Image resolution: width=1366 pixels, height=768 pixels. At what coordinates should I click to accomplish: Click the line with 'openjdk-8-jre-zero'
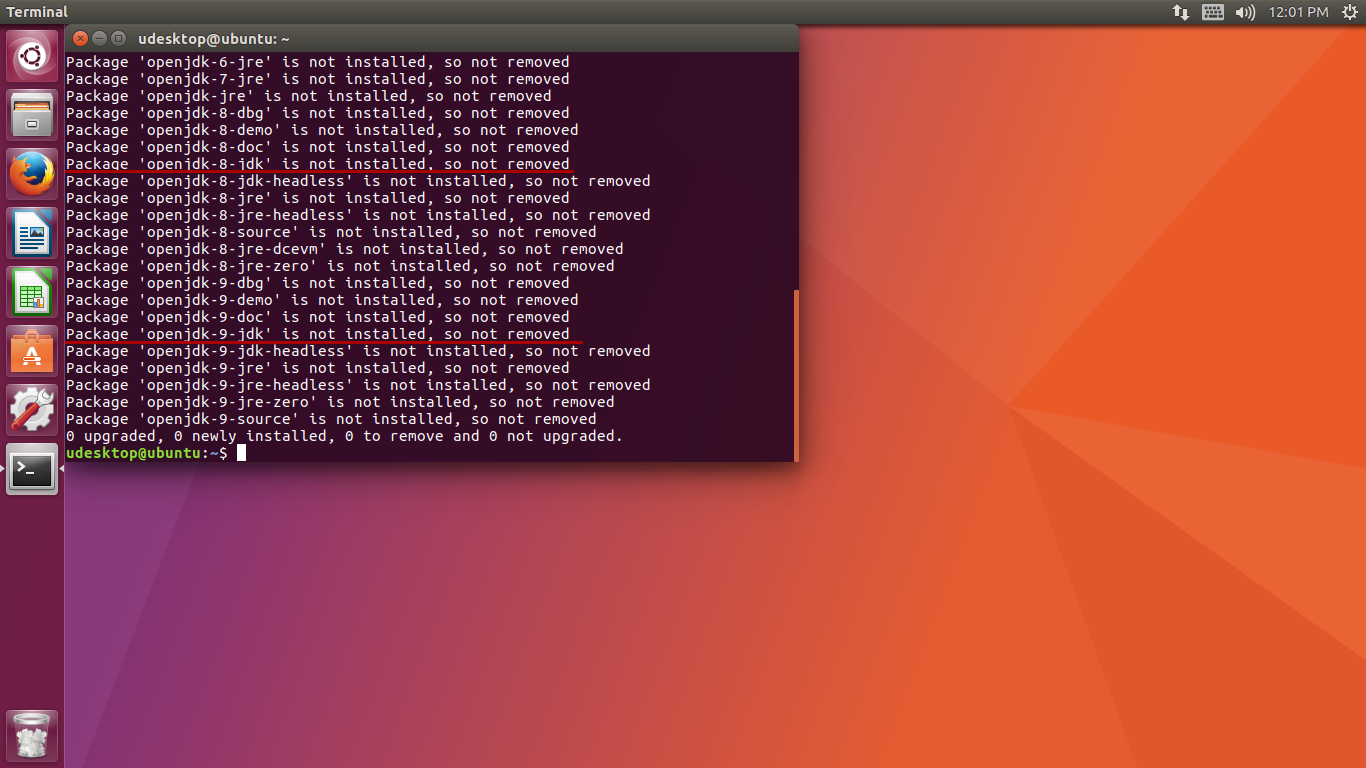340,266
